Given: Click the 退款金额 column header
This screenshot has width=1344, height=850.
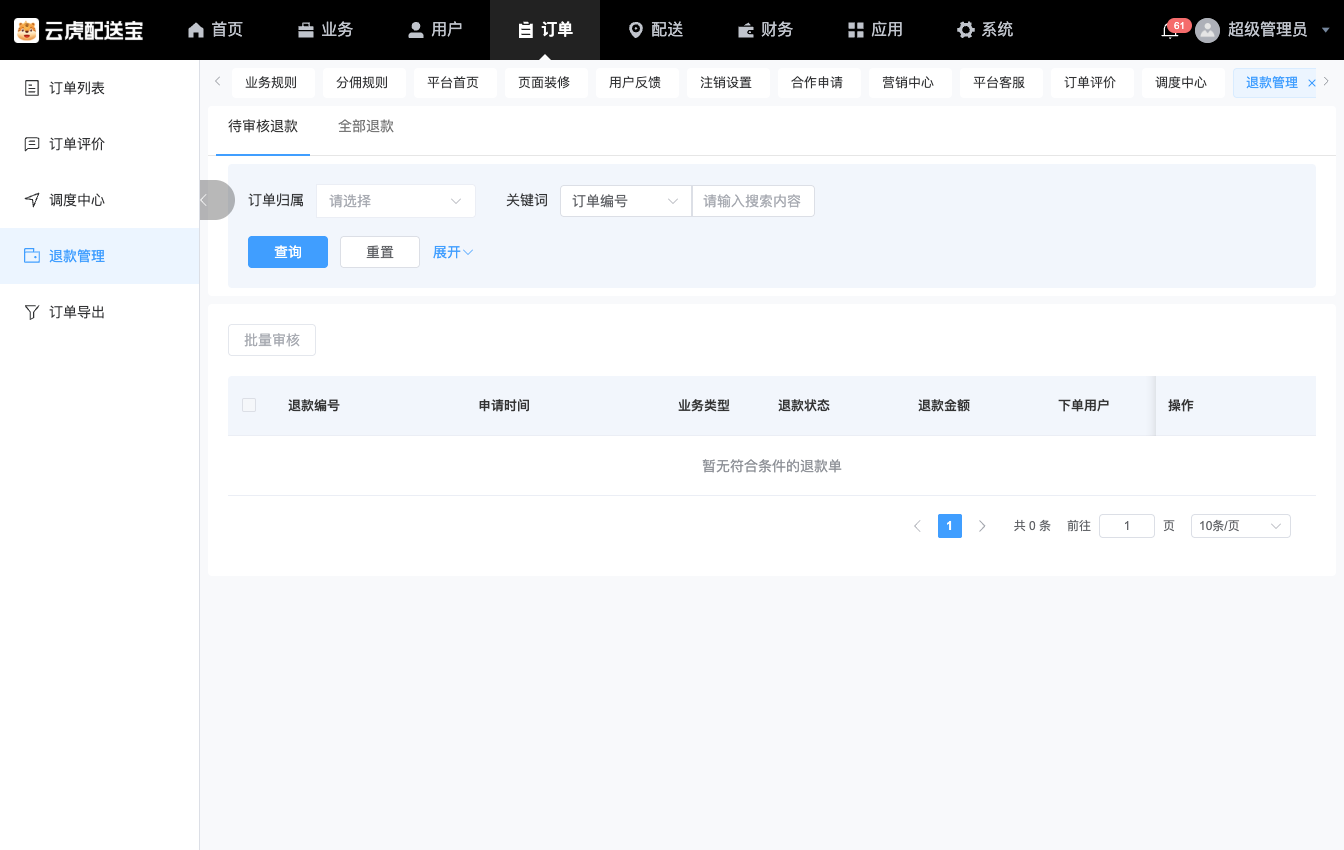Looking at the screenshot, I should (x=944, y=406).
